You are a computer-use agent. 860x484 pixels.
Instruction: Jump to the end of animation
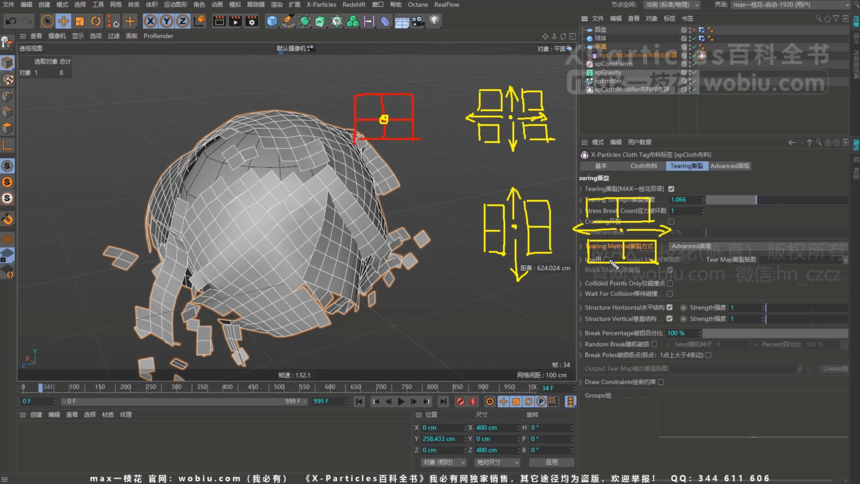point(443,402)
